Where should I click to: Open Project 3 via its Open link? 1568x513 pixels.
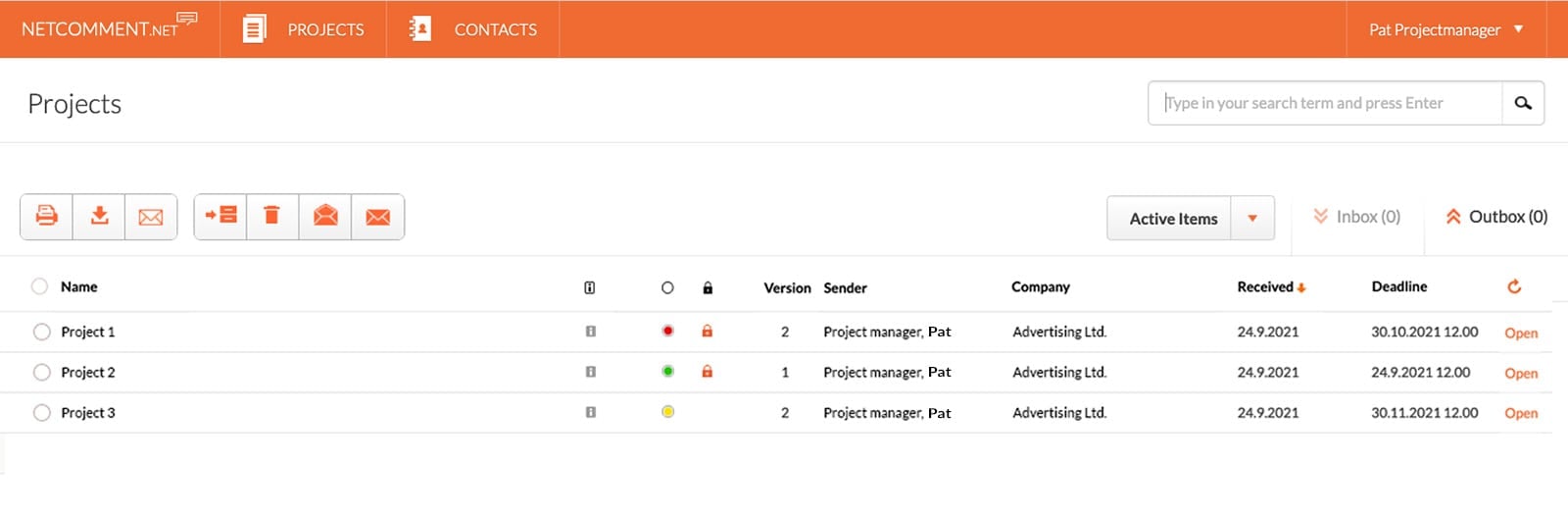tap(1521, 413)
